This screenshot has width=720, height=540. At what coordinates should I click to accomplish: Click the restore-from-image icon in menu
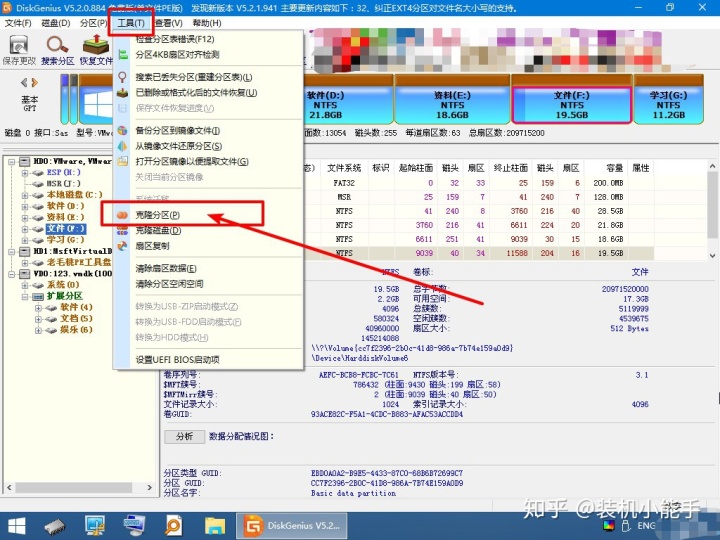(x=122, y=146)
